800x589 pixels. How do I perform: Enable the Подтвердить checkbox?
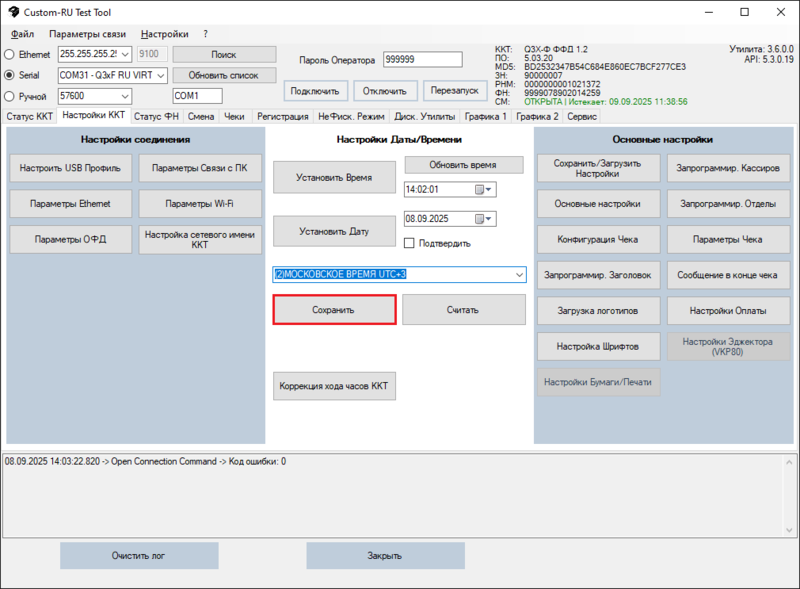tap(409, 243)
